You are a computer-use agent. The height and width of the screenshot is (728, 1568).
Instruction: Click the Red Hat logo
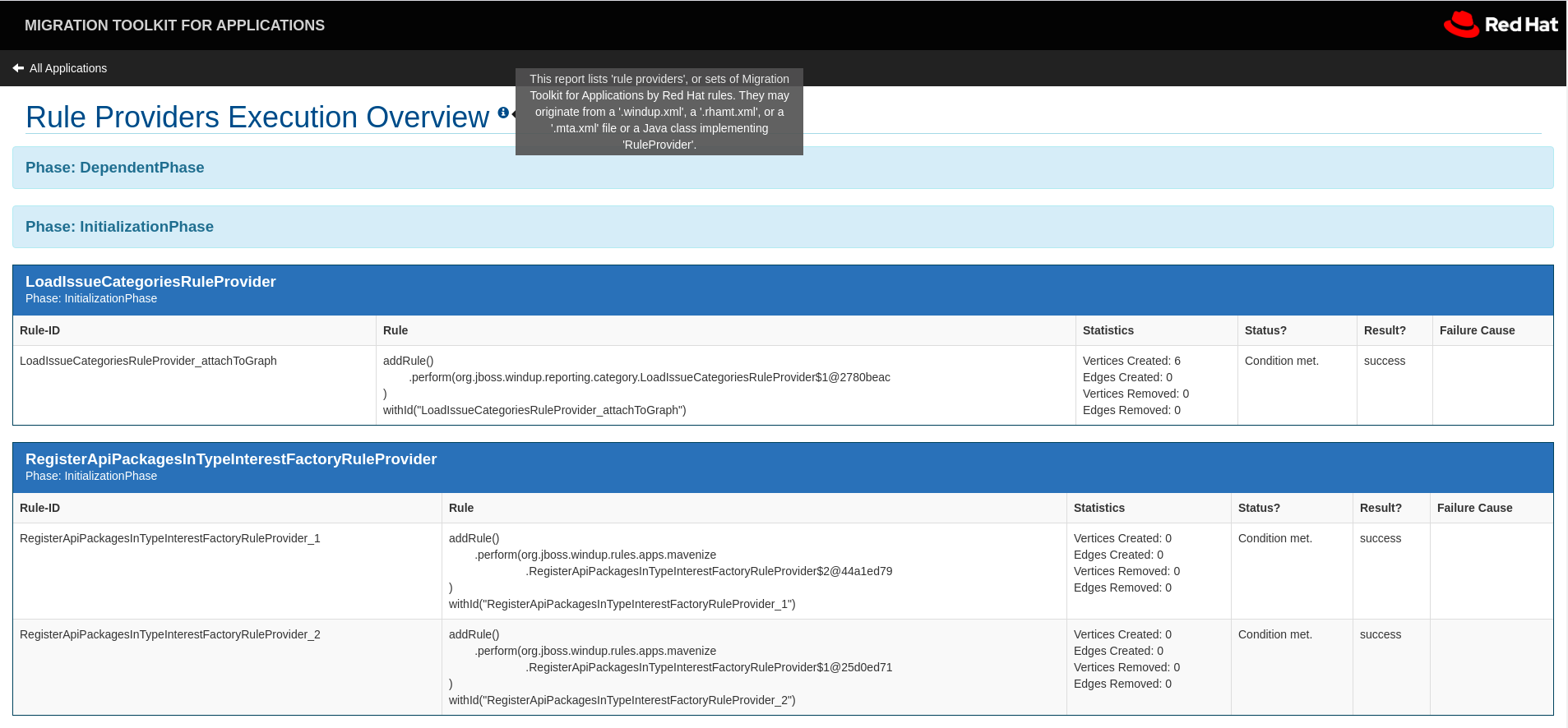[x=1501, y=25]
